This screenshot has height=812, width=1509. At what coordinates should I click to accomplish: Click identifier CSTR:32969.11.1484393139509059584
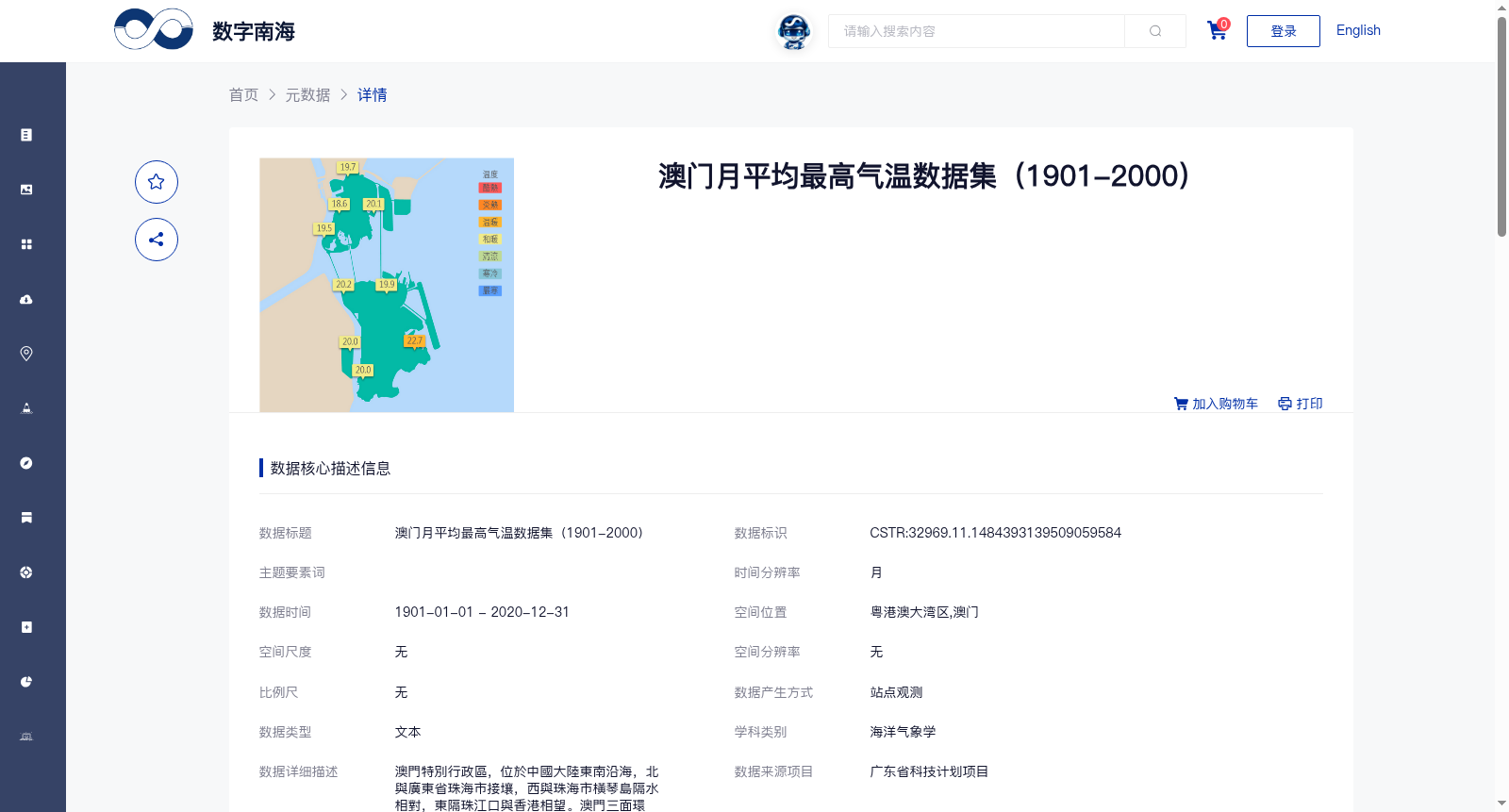995,533
